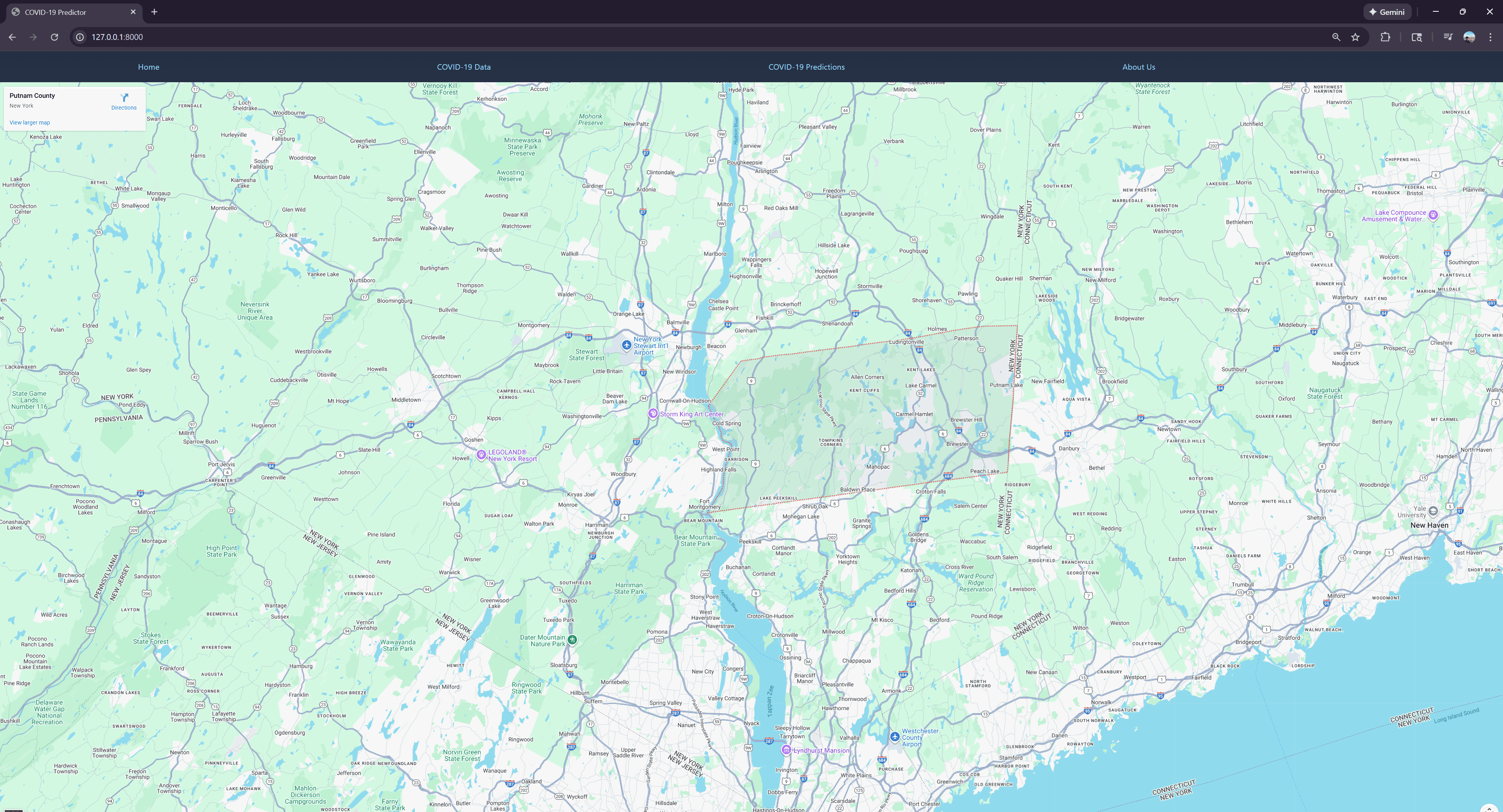Screen dimensions: 1503x812
Task: Go to COVID-19 Predictions page
Action: click(806, 67)
